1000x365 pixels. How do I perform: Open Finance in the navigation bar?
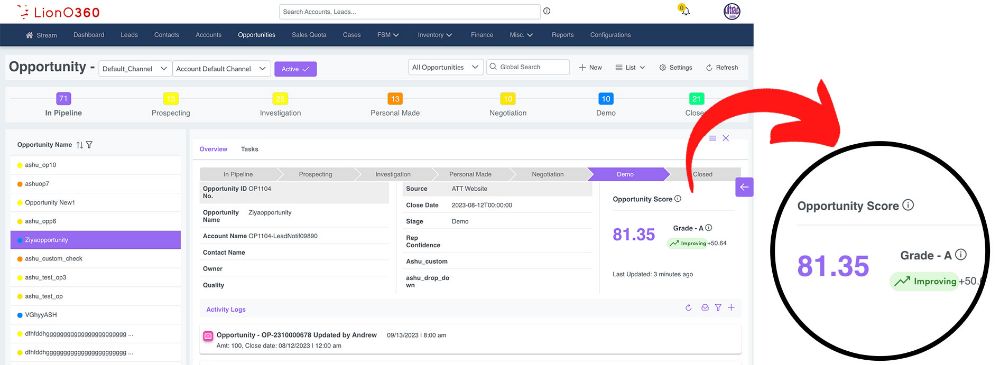(x=482, y=35)
